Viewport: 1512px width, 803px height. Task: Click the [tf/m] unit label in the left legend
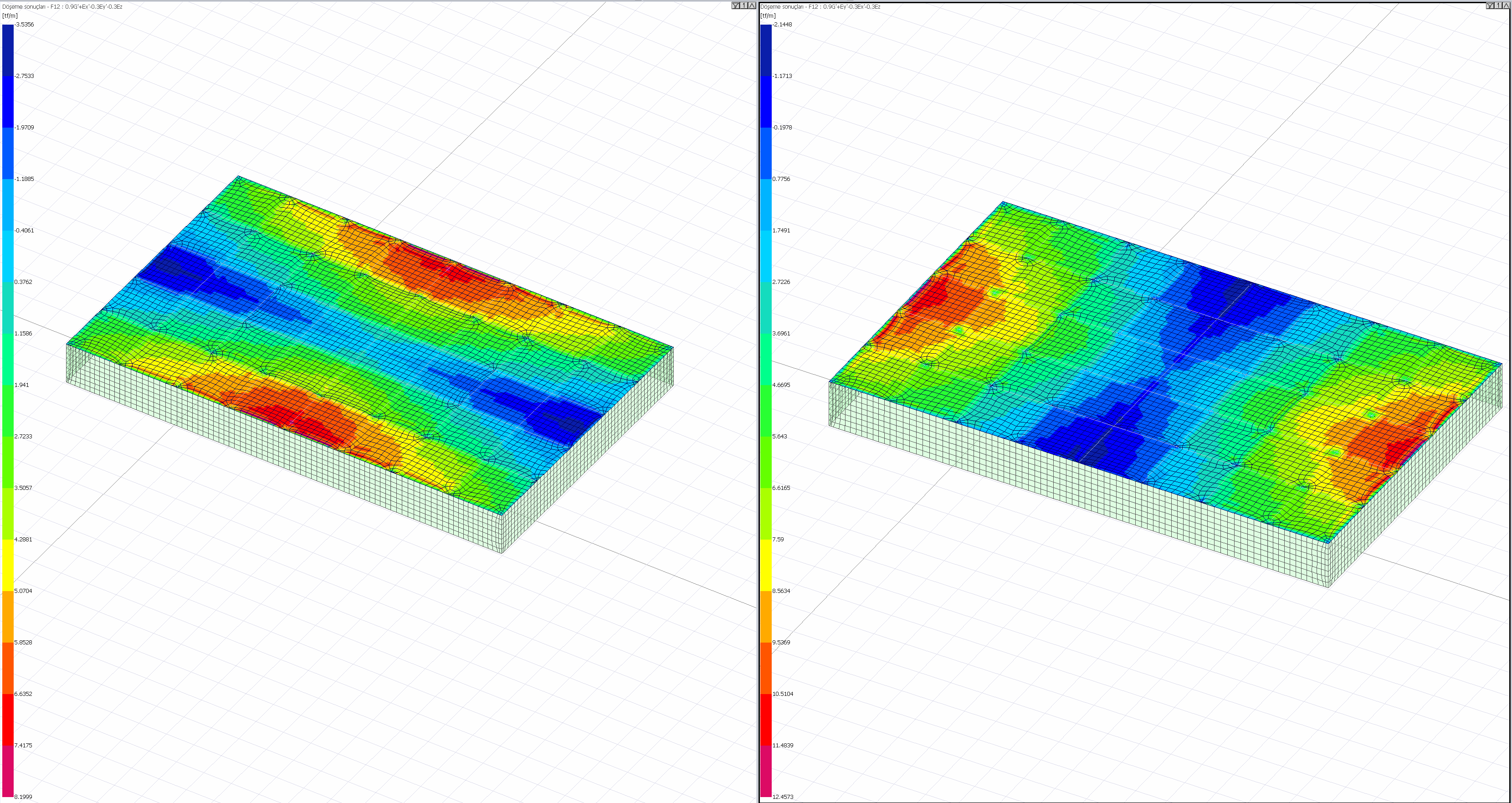pos(10,16)
